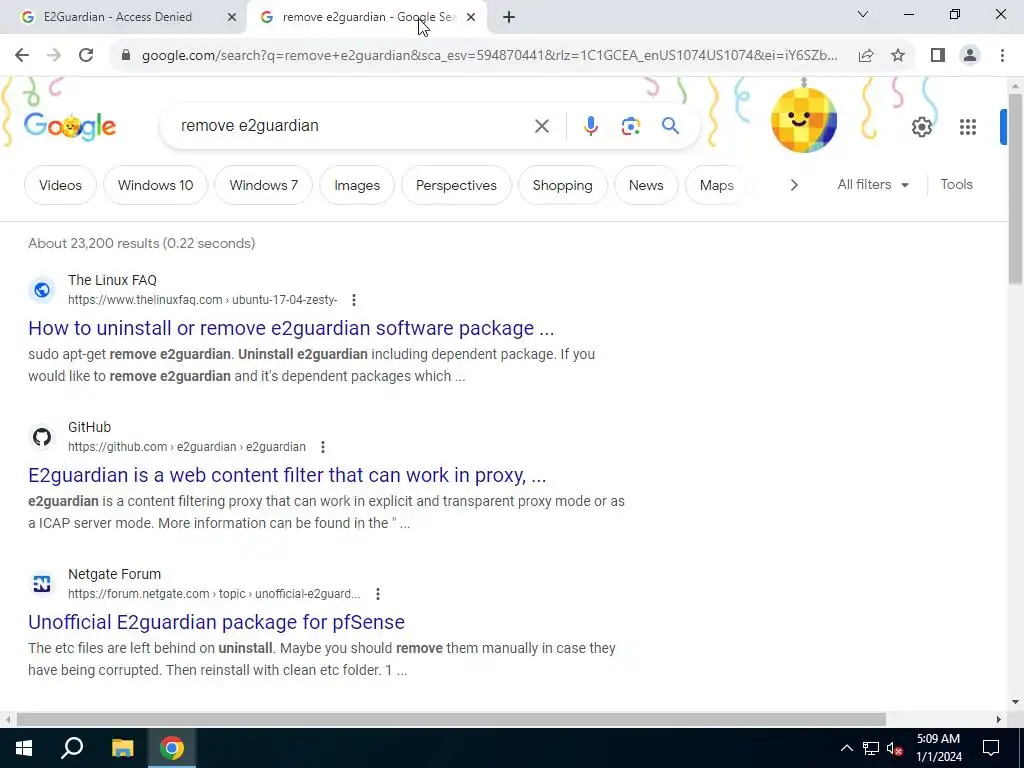This screenshot has width=1024, height=768.
Task: Click the Chrome taskbar icon
Action: tap(172, 748)
